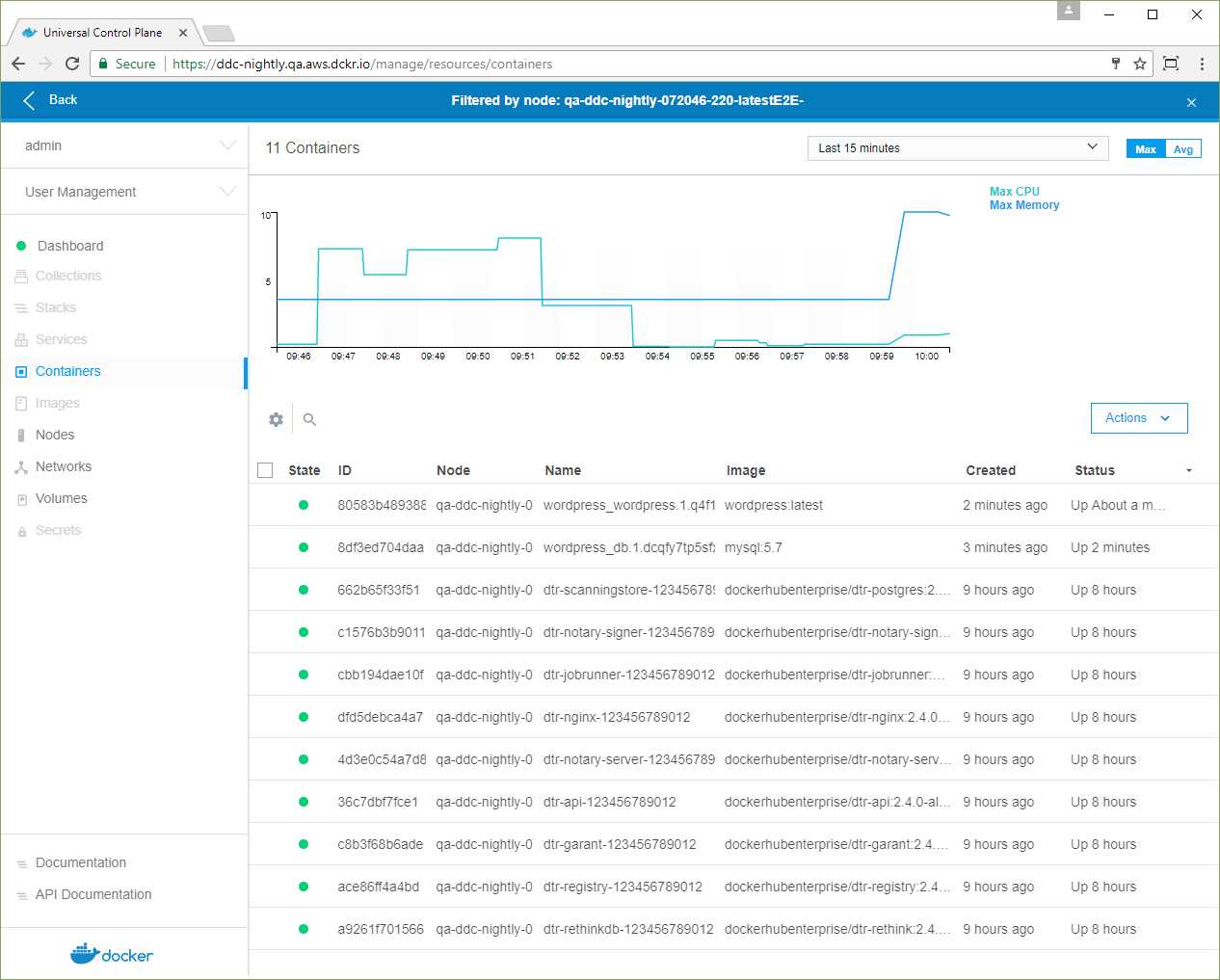Image resolution: width=1220 pixels, height=980 pixels.
Task: Switch chart to Avg values
Action: point(1182,149)
